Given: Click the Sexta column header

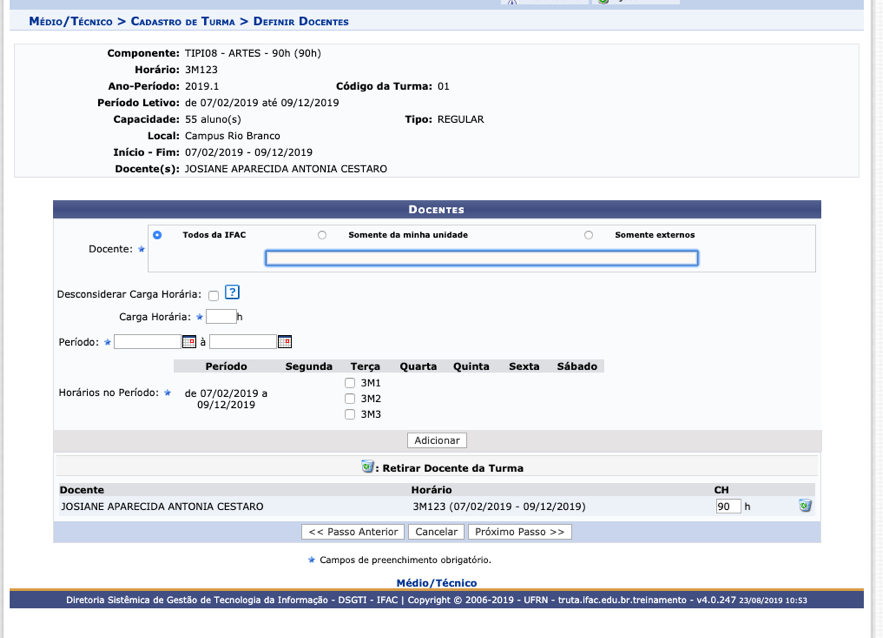Looking at the screenshot, I should tap(524, 367).
